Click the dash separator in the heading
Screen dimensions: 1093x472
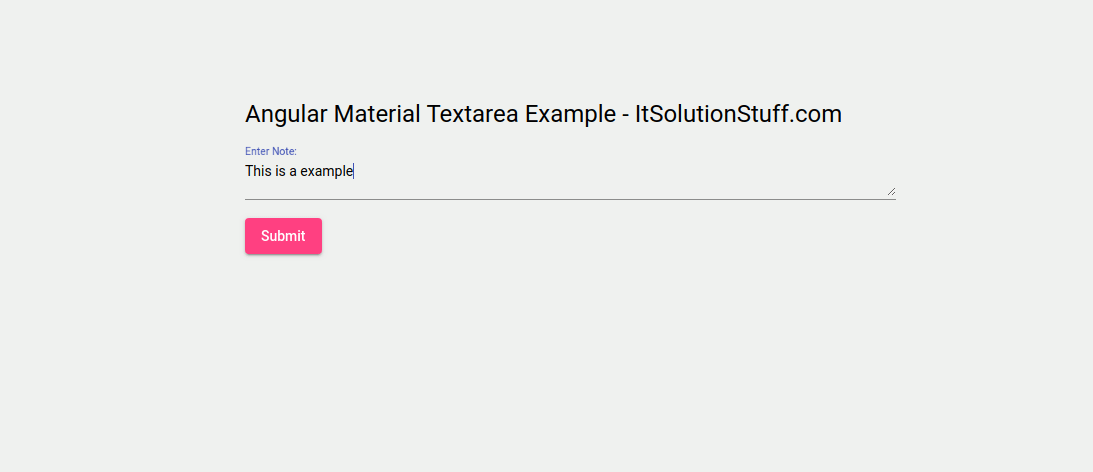[x=625, y=115]
